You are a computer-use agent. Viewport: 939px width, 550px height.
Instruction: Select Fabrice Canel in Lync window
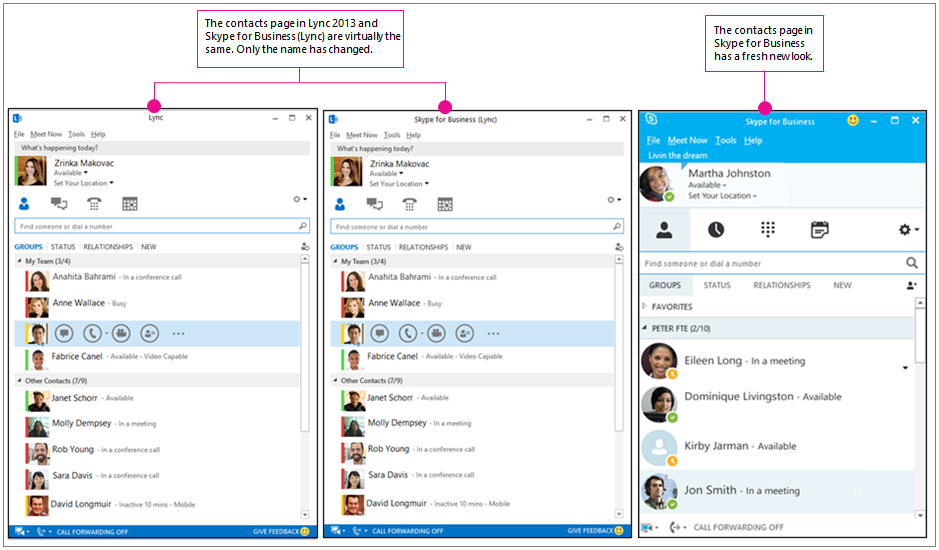pos(157,359)
